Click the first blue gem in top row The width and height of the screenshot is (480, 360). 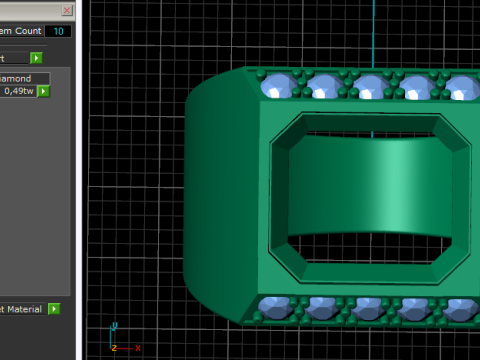tap(278, 86)
